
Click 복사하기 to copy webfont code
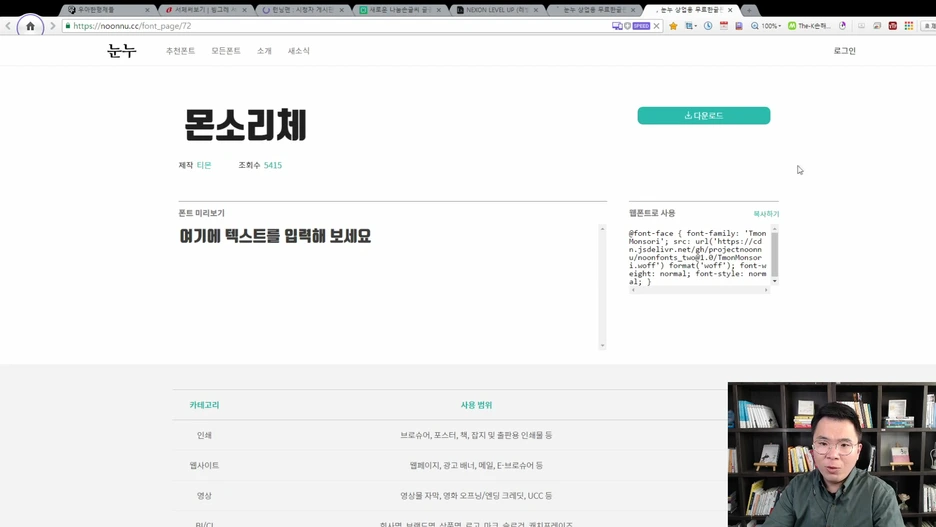[766, 214]
